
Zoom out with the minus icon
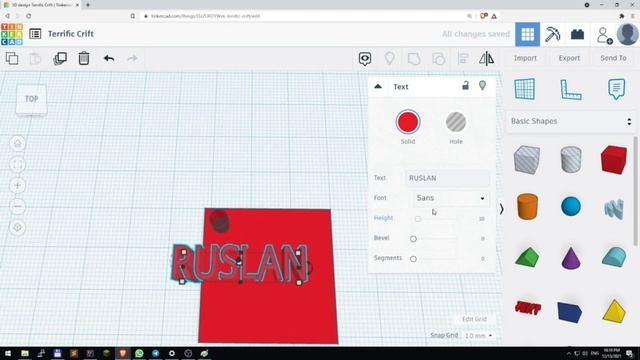click(x=18, y=207)
